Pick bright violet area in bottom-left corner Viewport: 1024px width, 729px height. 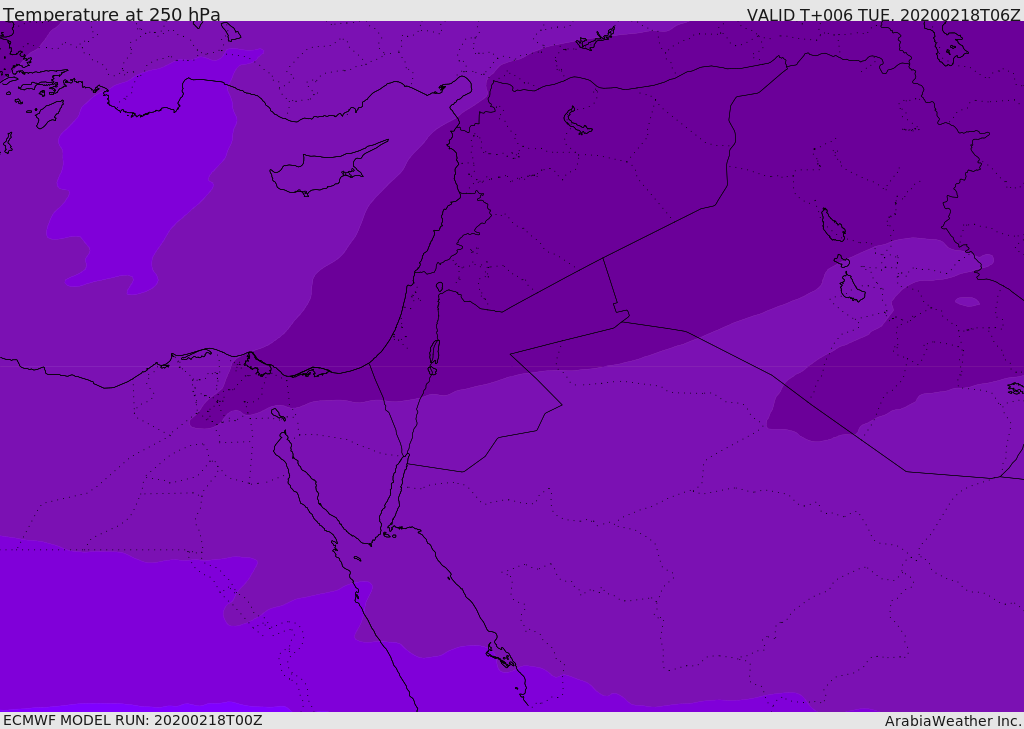(100, 630)
